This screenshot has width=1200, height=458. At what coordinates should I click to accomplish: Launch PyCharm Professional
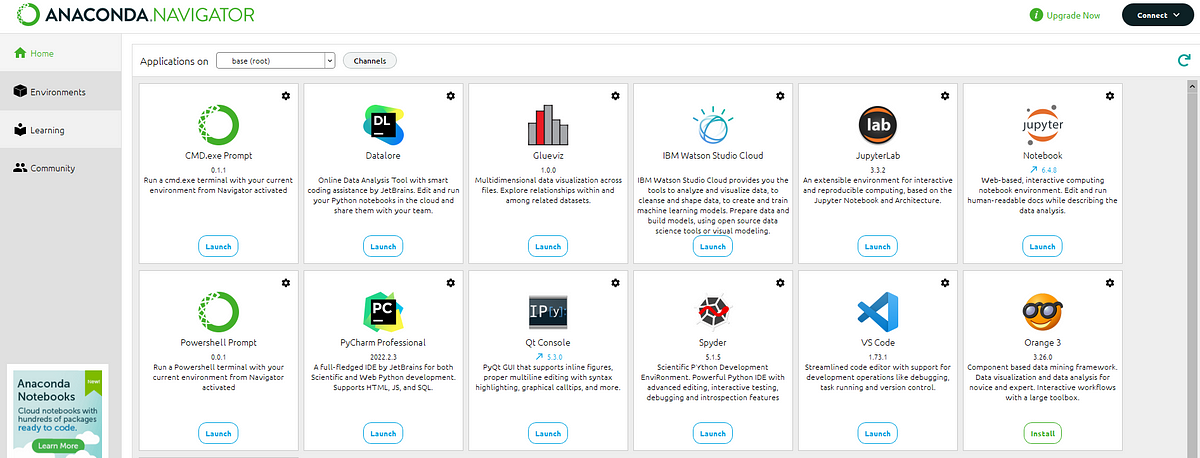point(382,433)
